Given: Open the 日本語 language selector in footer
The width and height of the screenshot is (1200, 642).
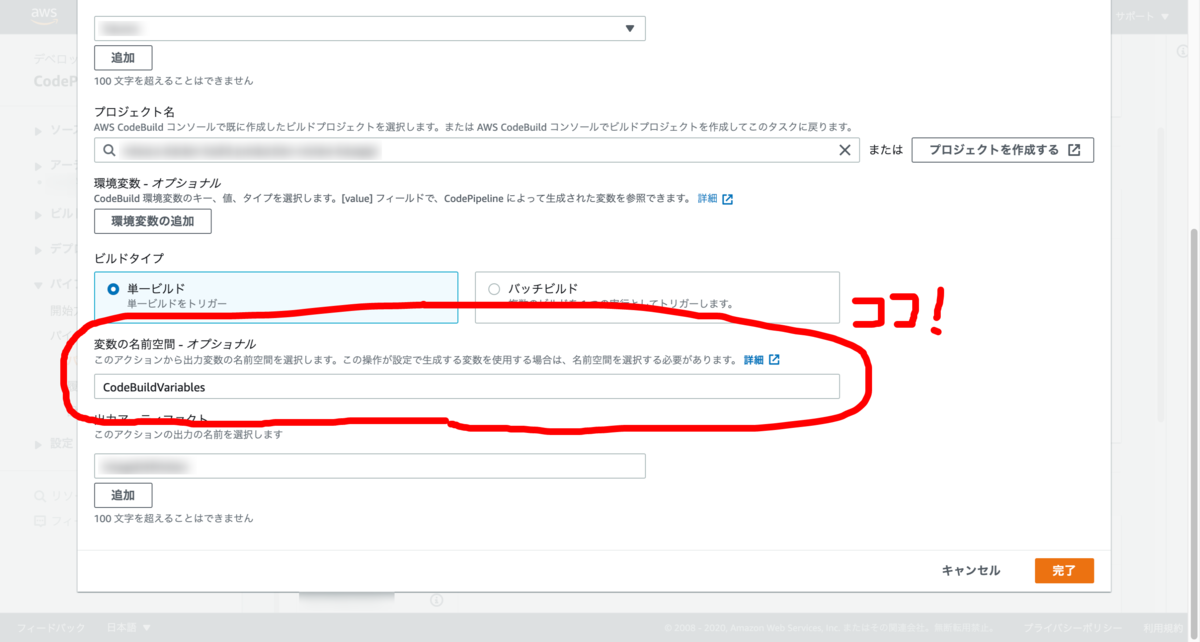Looking at the screenshot, I should coord(129,627).
